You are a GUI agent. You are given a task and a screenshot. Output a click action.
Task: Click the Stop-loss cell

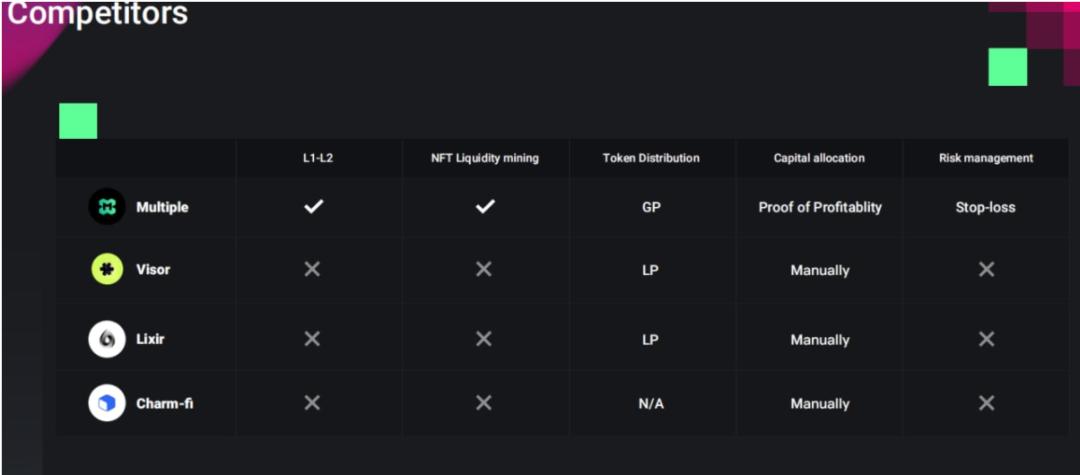(x=986, y=207)
